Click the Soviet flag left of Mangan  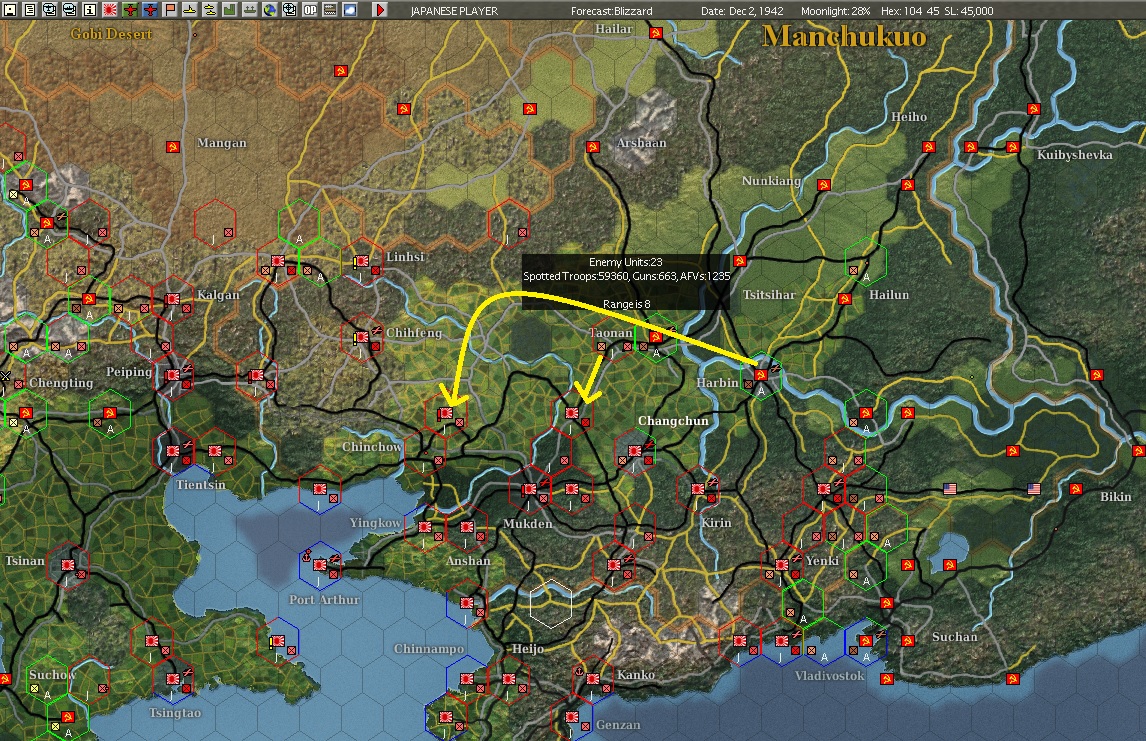(x=172, y=147)
